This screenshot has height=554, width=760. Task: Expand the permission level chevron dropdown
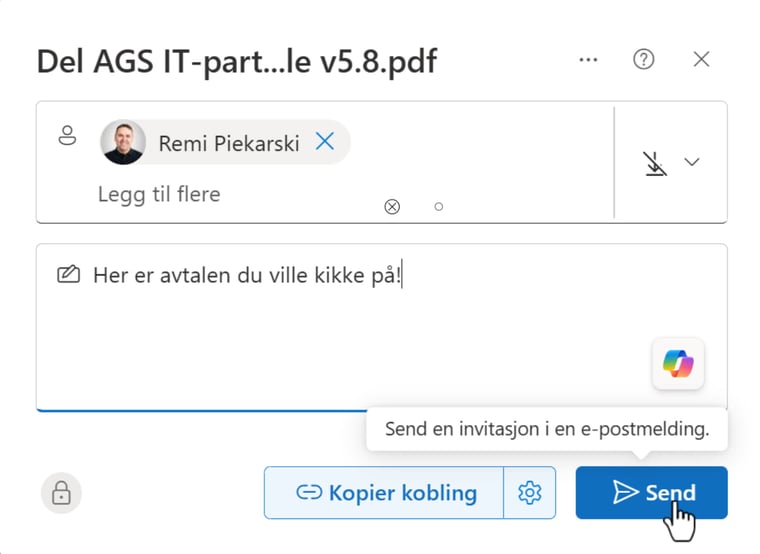691,162
